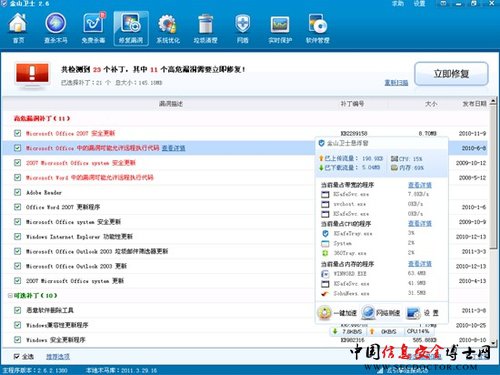
Task: Click the SohuNews.exe process icon
Action: [x=325, y=294]
